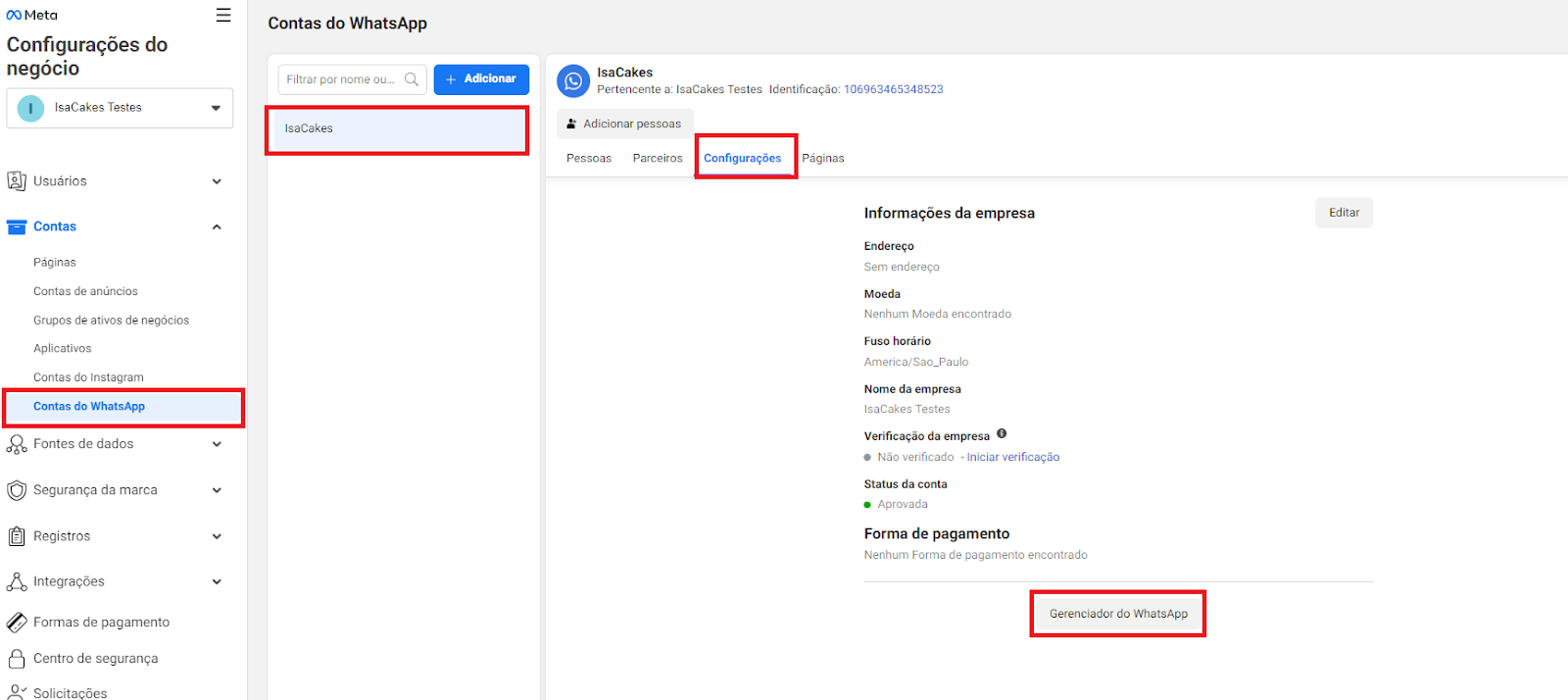Viewport: 1568px width, 700px height.
Task: Click the Centro de segurança lock icon
Action: tap(17, 659)
